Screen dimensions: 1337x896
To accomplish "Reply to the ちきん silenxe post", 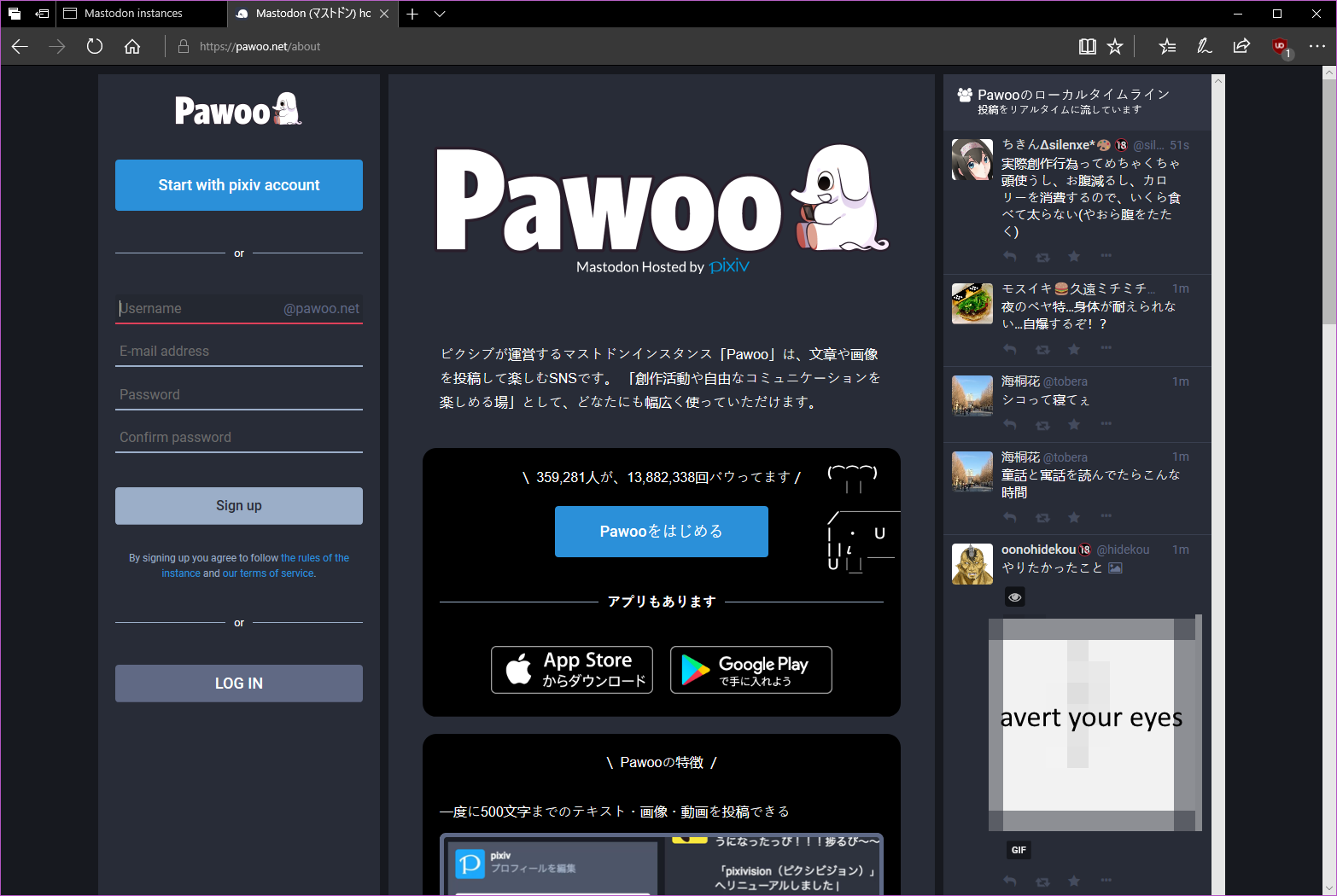I will 1011,257.
